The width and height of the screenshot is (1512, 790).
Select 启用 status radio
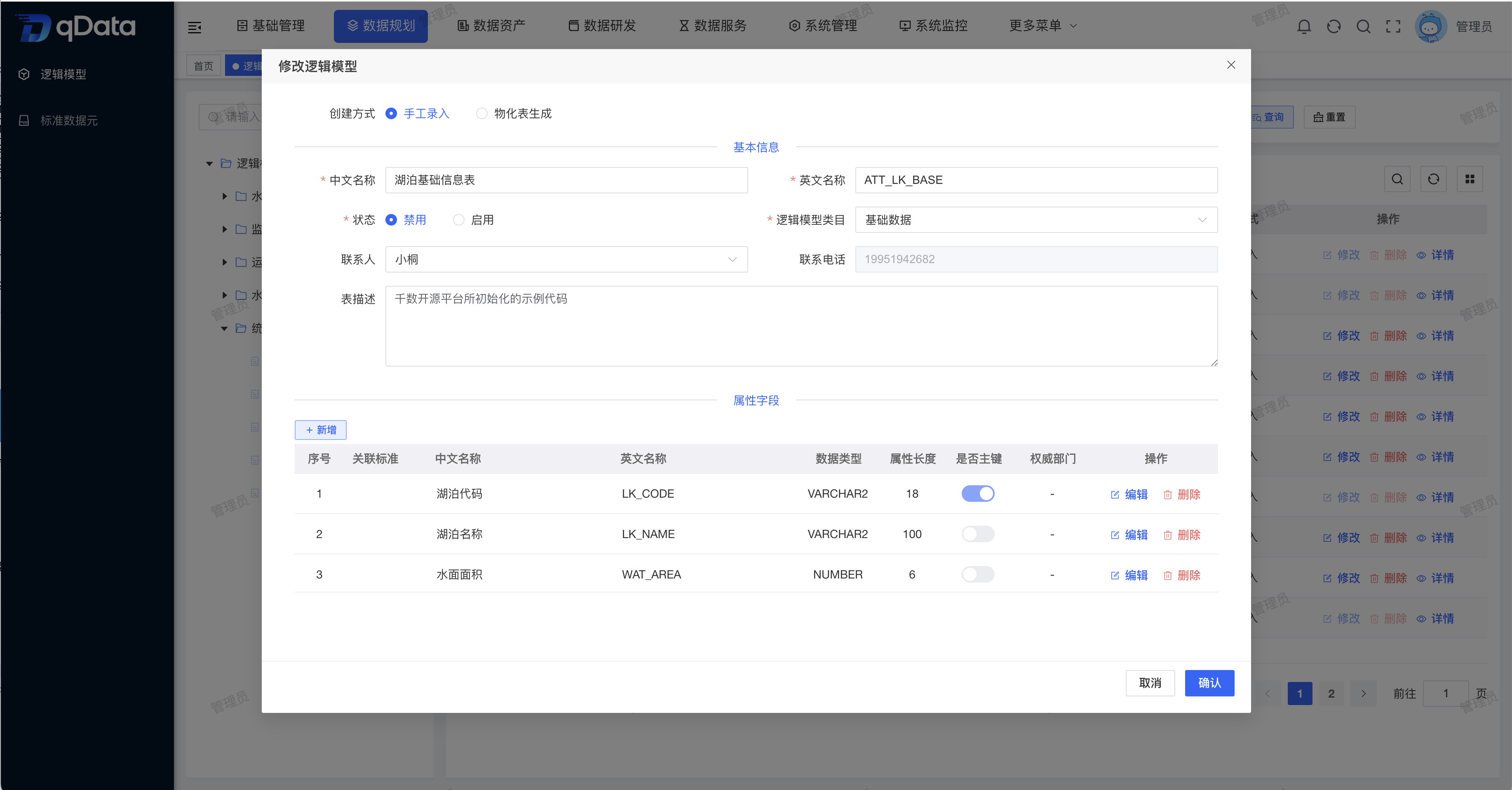point(458,219)
